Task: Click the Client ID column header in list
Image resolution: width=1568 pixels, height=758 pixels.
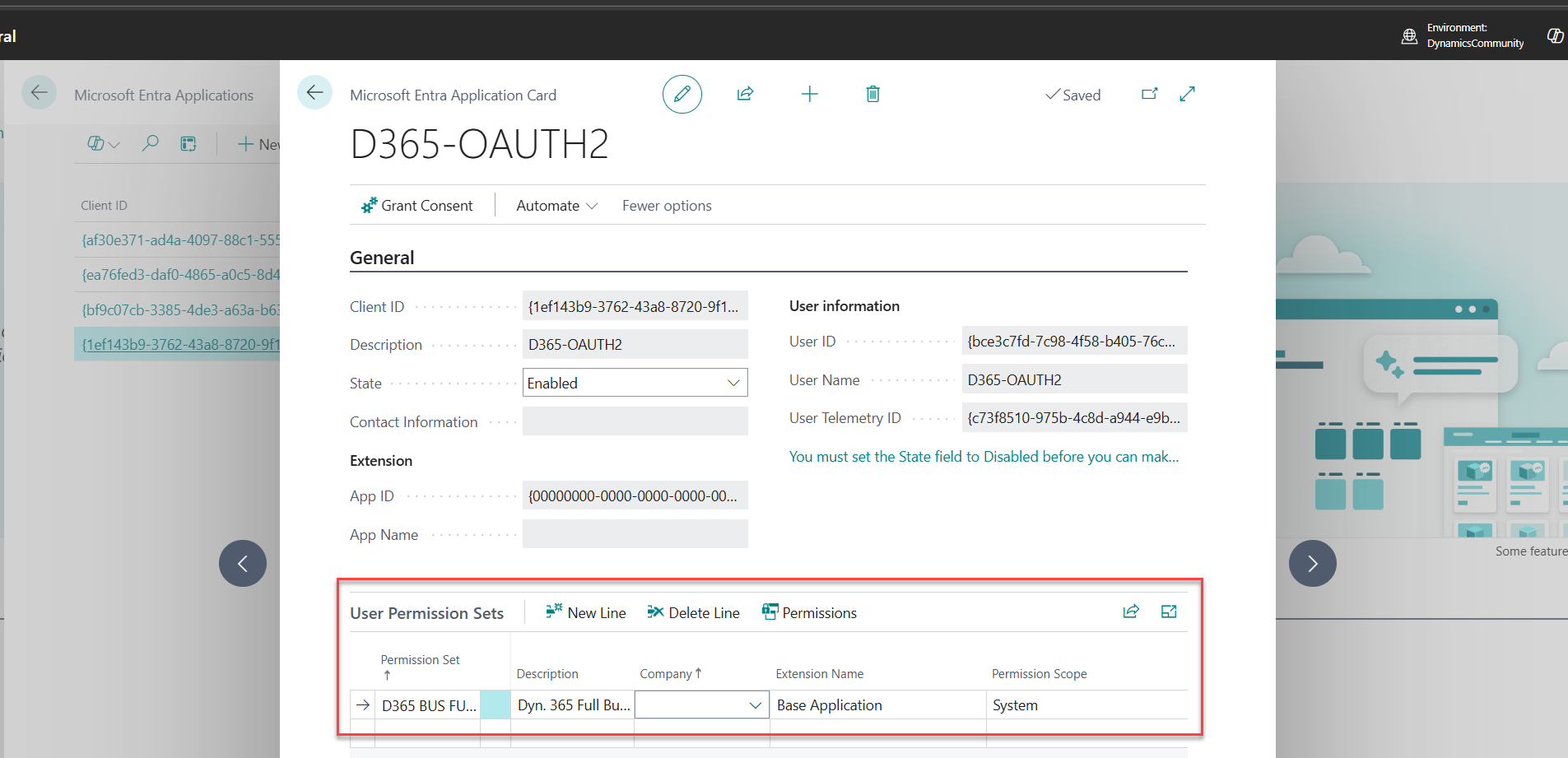Action: tap(104, 206)
